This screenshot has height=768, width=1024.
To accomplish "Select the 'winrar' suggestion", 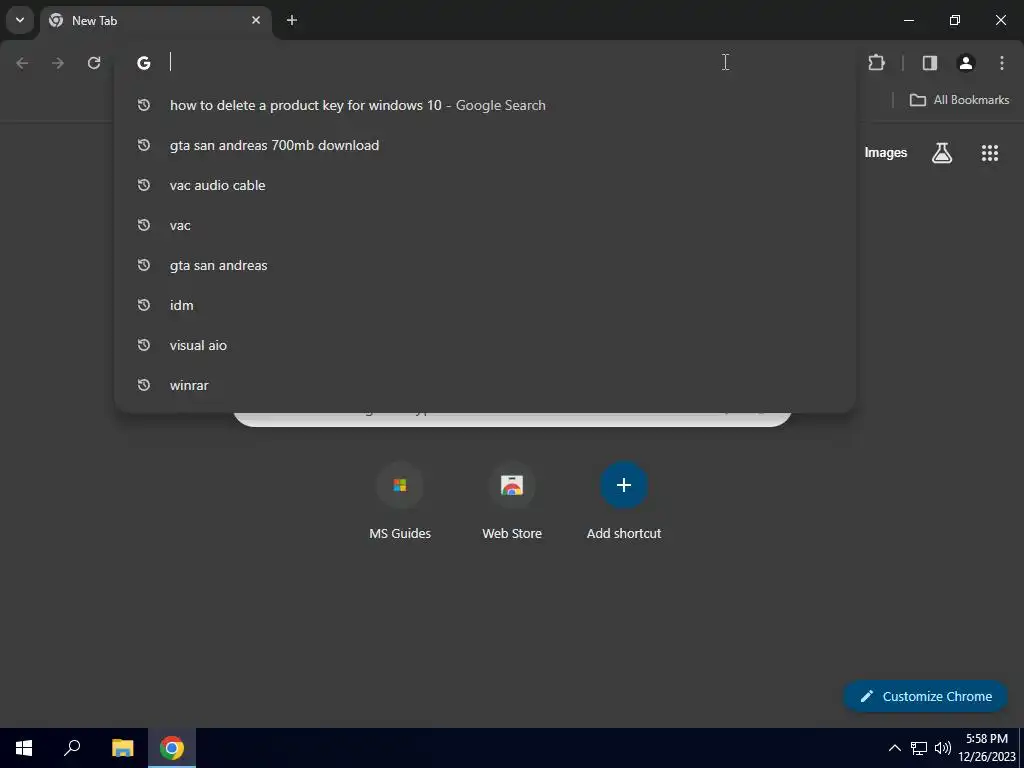I will pos(485,385).
